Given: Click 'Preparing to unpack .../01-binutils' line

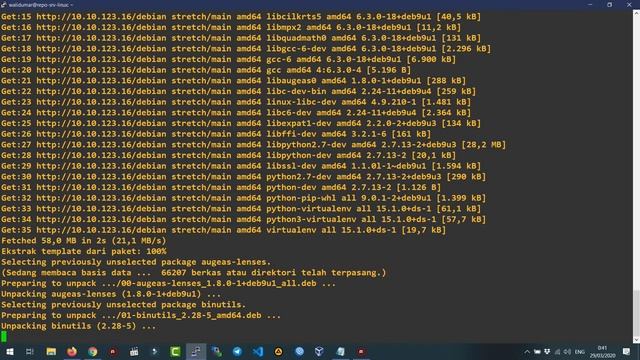Looking at the screenshot, I should coord(141,315).
